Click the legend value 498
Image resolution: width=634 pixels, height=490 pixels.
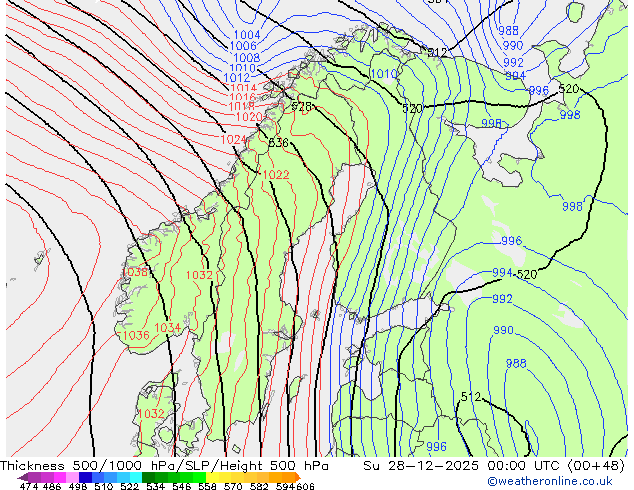tap(78, 486)
